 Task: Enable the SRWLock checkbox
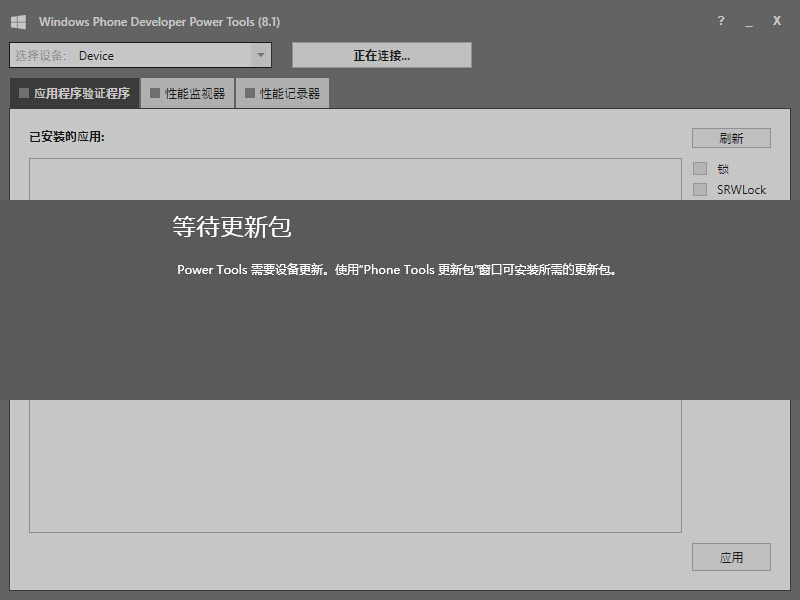coord(700,190)
